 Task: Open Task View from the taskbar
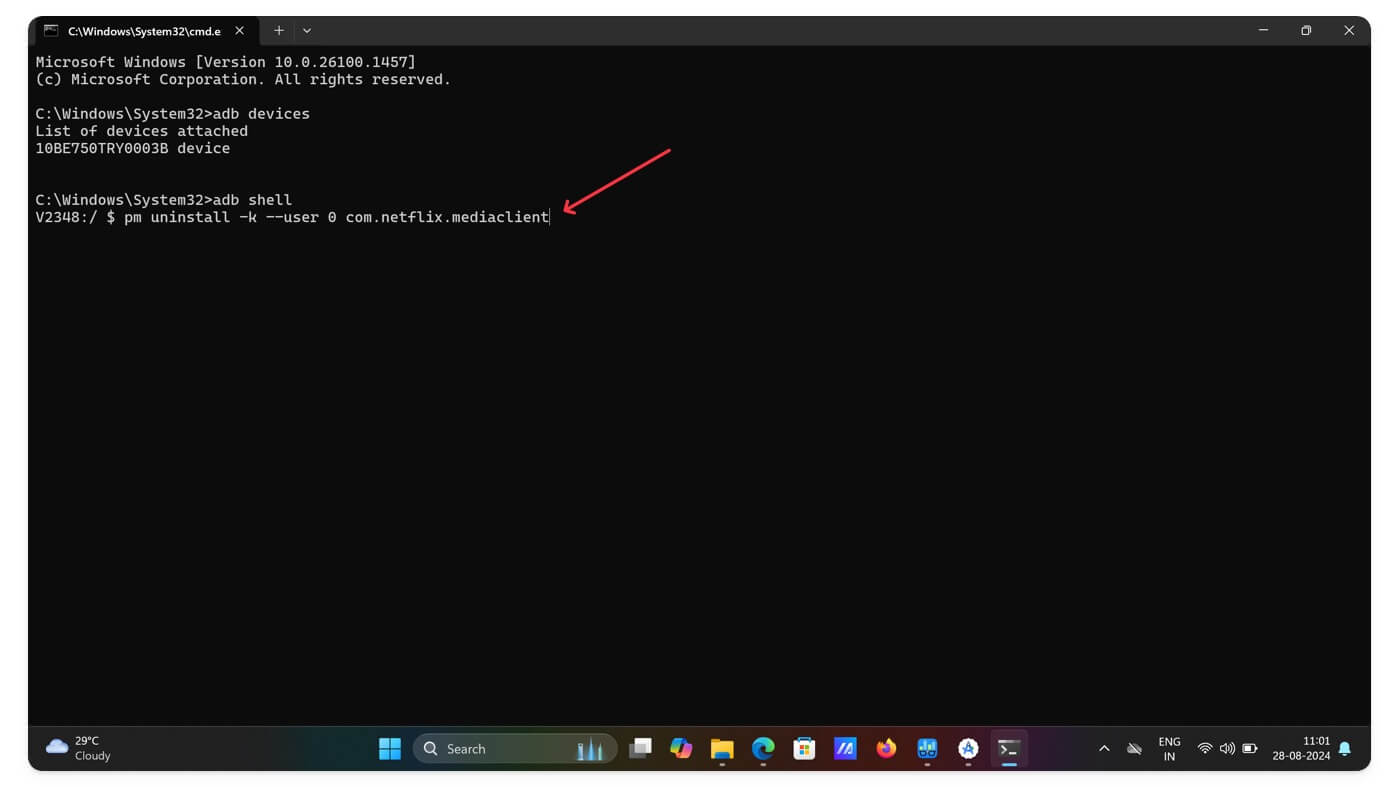[640, 748]
